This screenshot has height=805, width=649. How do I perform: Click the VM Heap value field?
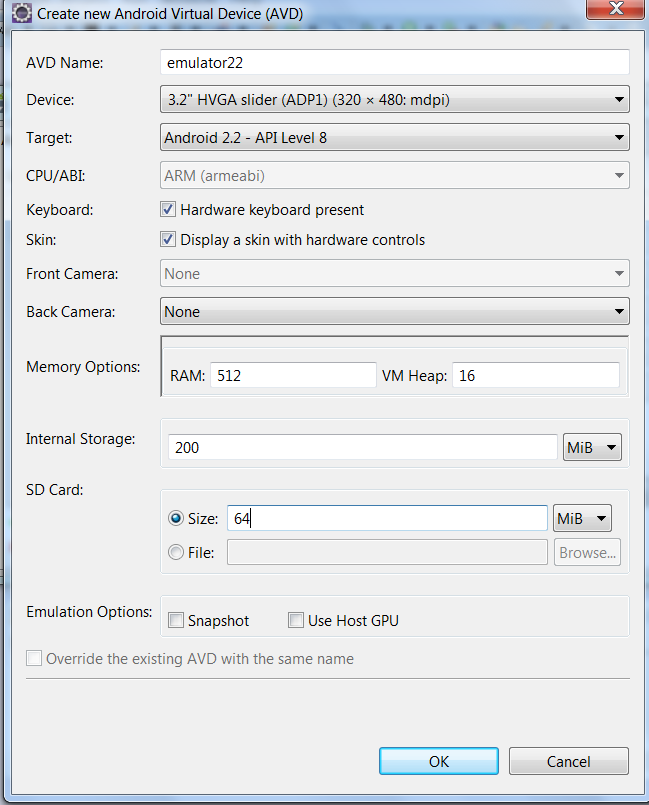[x=536, y=376]
